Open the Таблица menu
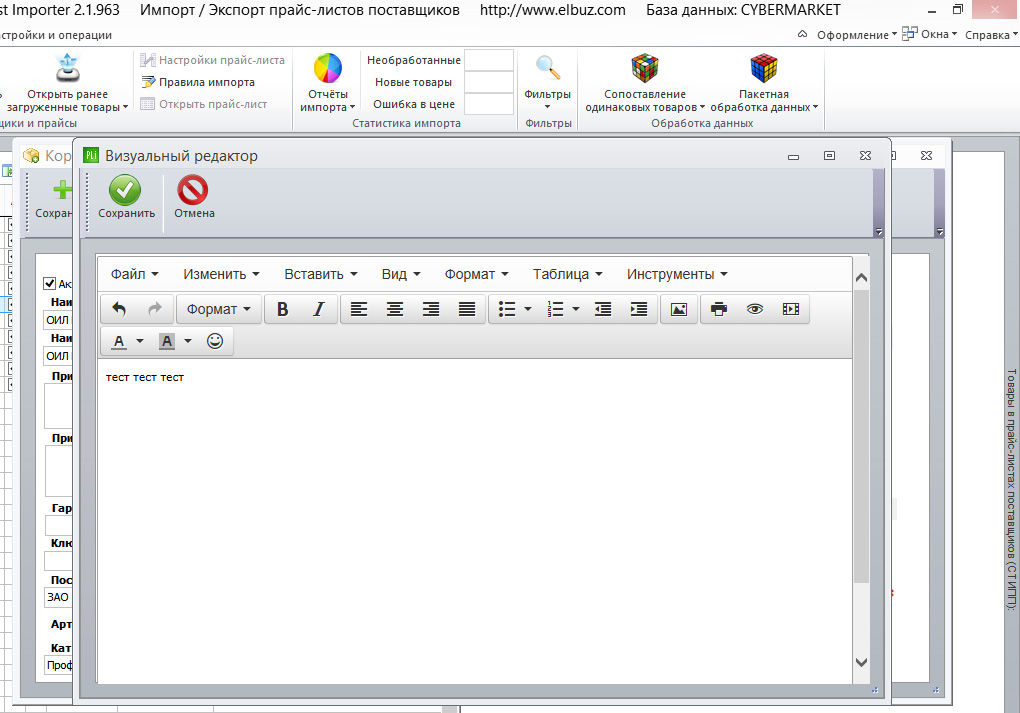 coord(567,275)
